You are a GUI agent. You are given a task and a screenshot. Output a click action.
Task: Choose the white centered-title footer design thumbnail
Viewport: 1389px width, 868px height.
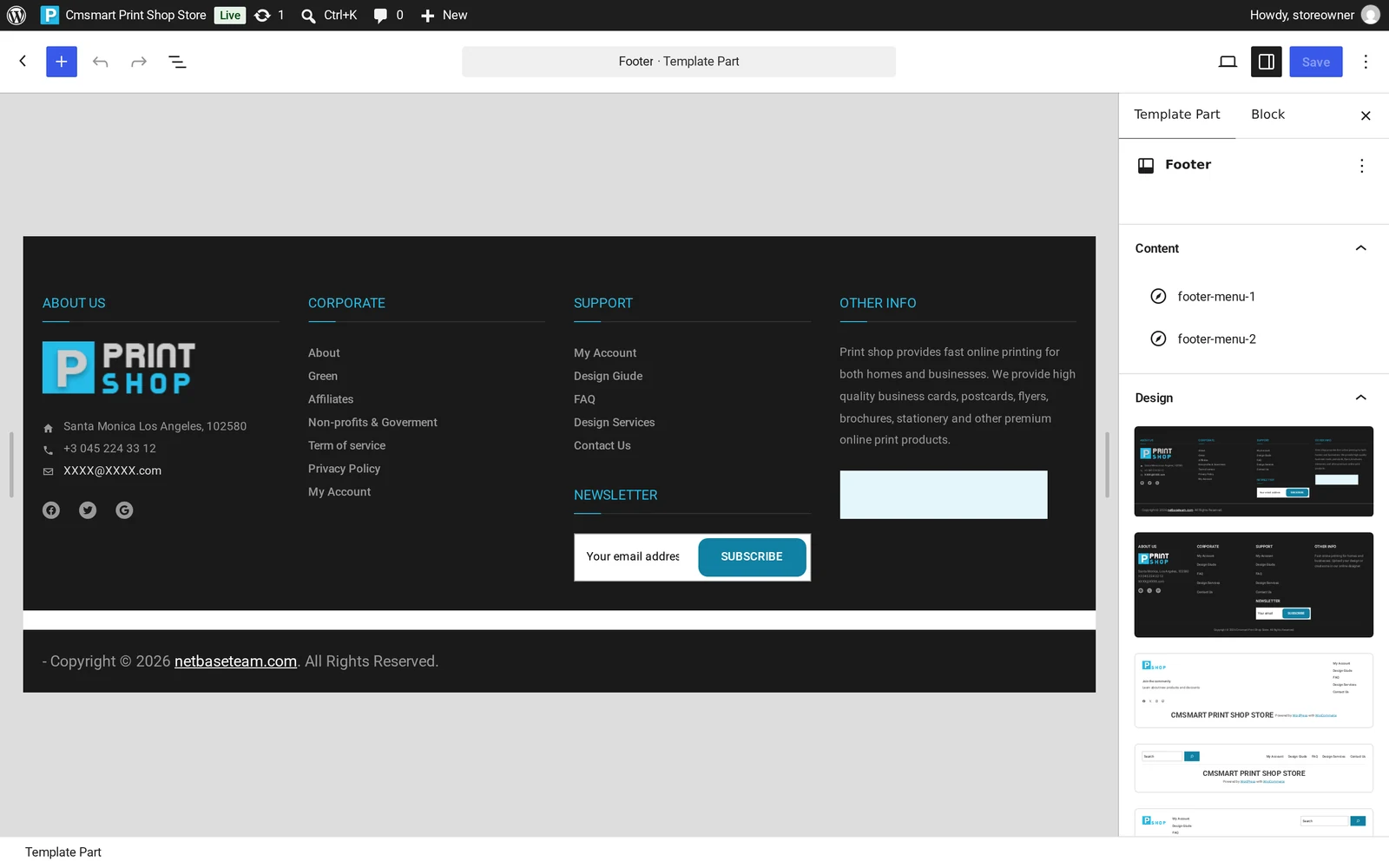coord(1254,691)
